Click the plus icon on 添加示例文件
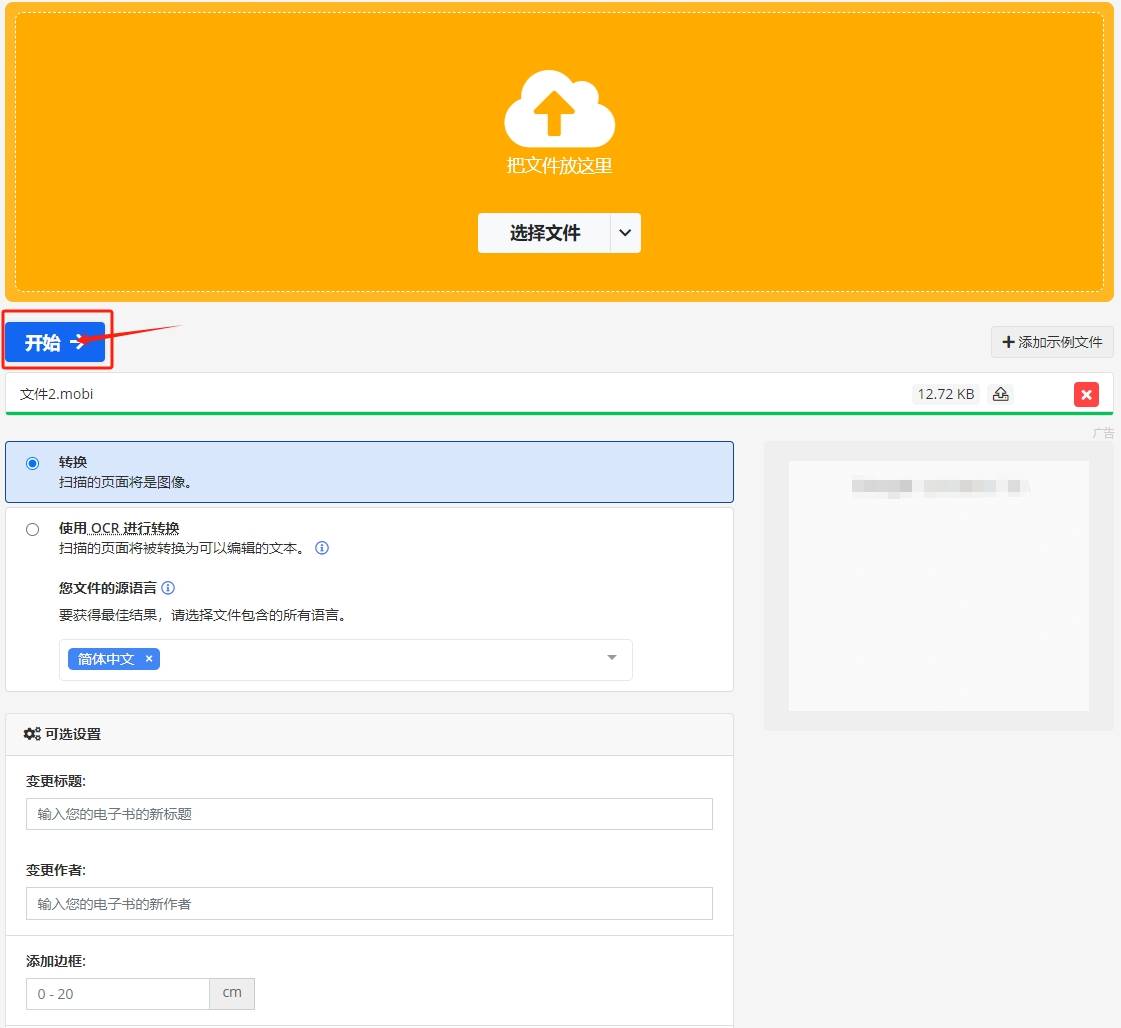 (x=1006, y=342)
